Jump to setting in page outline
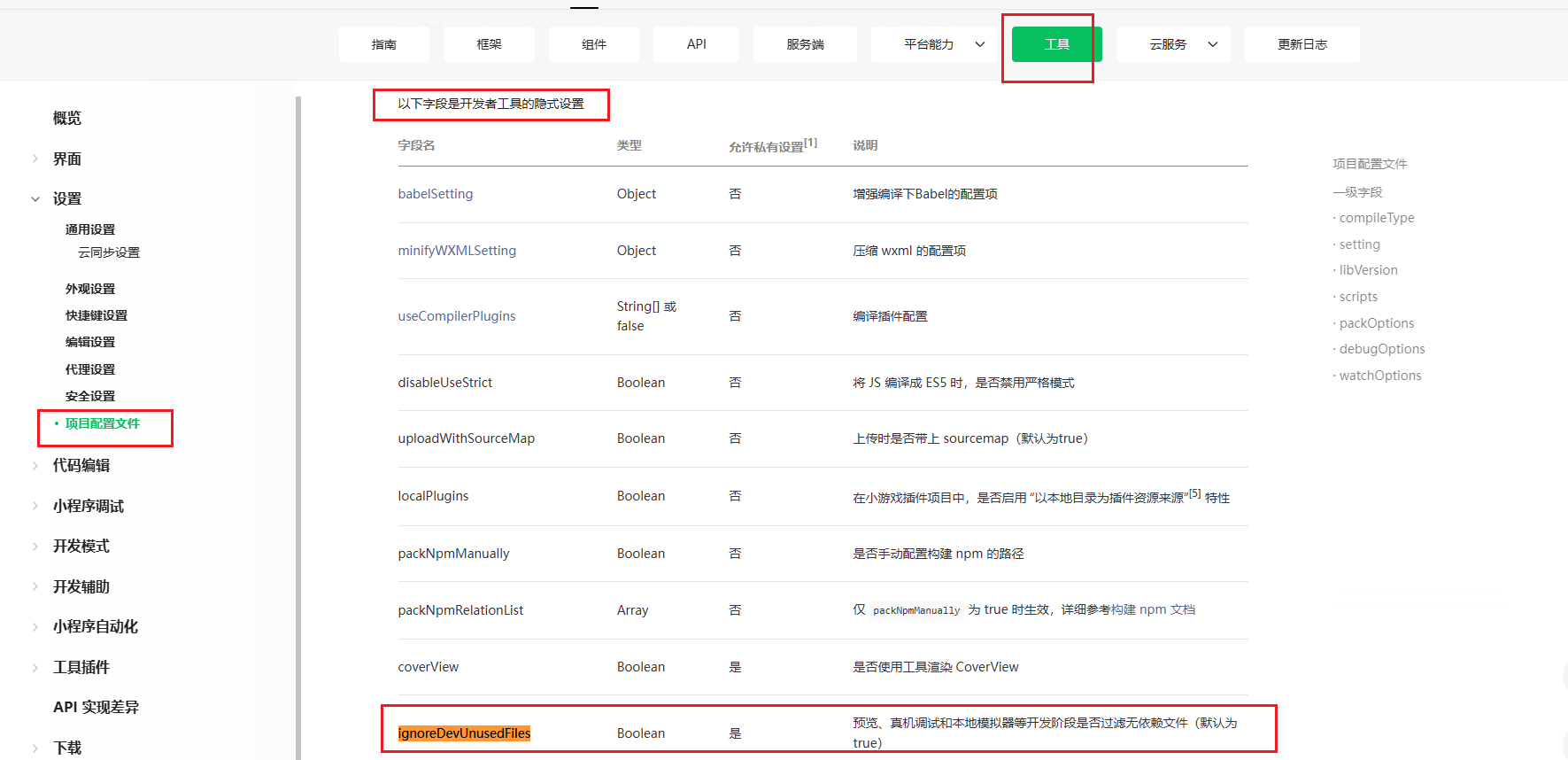Screen dimensions: 1568x760 1360,244
